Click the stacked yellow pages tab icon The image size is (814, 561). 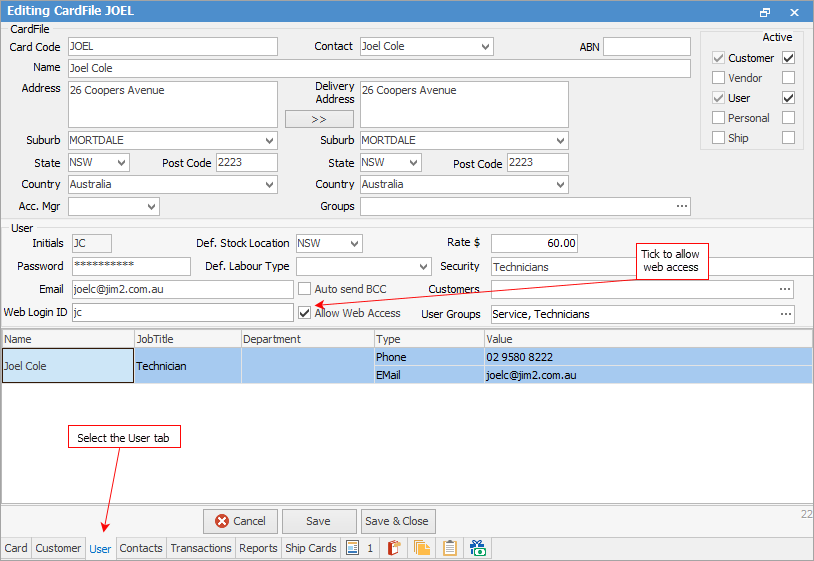click(421, 548)
